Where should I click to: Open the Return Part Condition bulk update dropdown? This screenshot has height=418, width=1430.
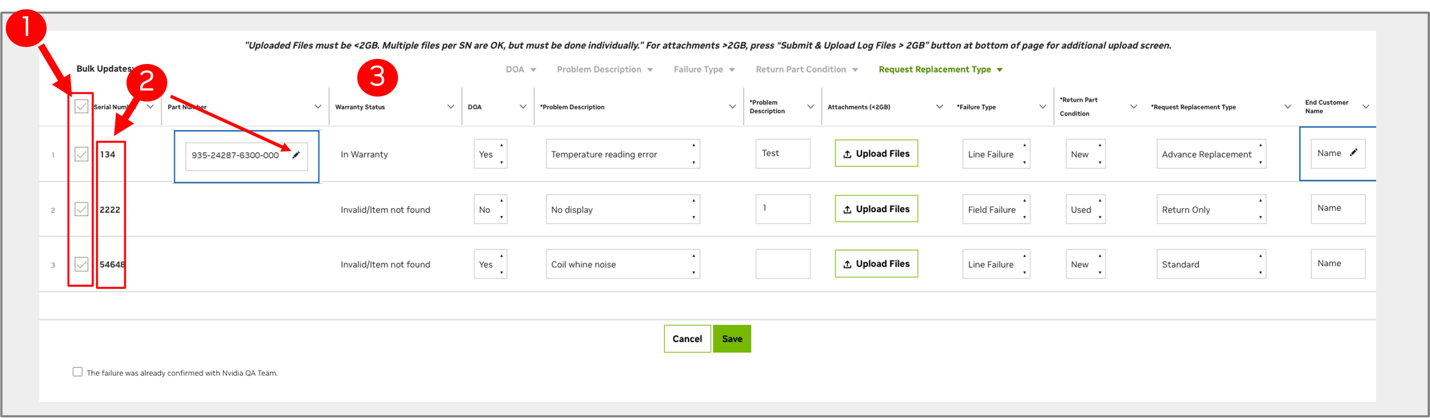pos(807,69)
